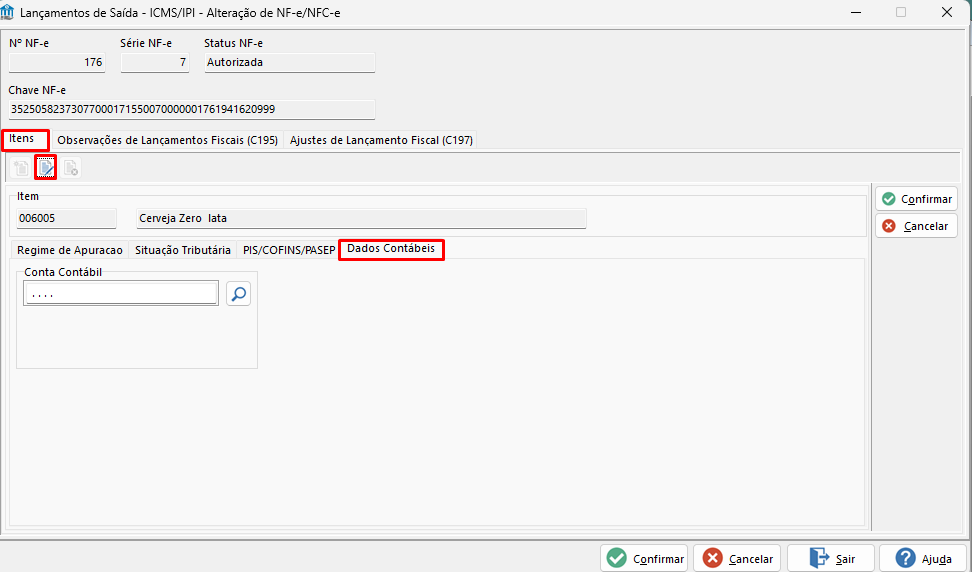
Task: Open Ajustes de Lançamento Fiscal (C197) tab
Action: tap(381, 140)
